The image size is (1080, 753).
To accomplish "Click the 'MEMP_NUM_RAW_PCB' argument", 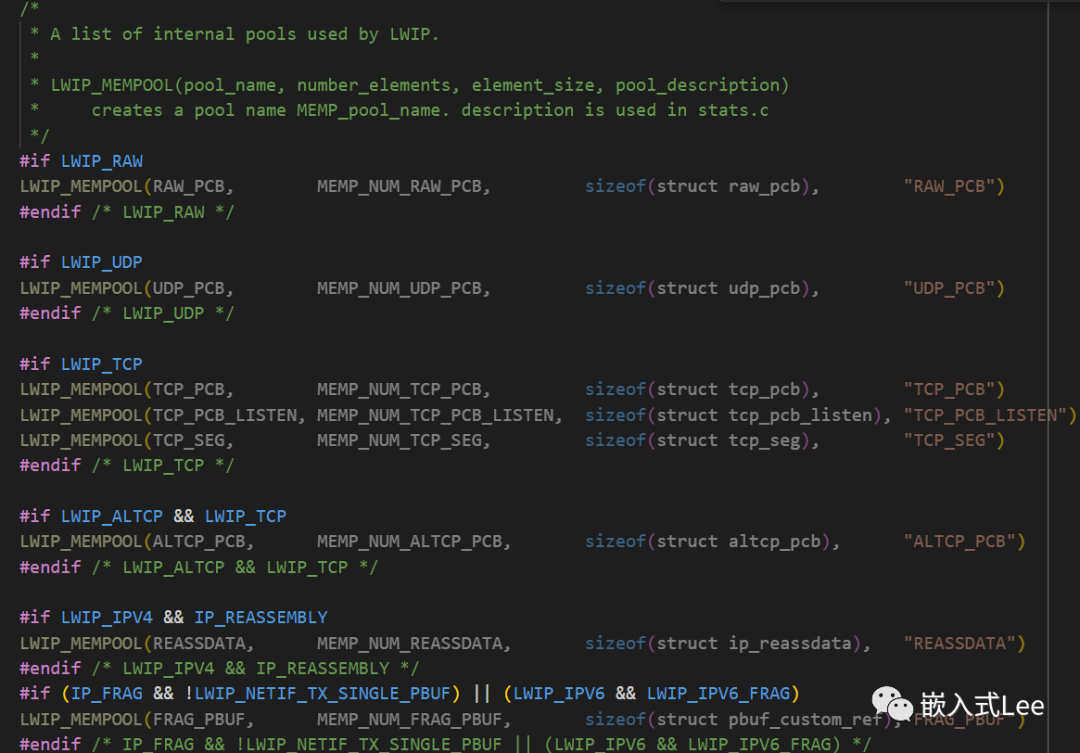I will [x=399, y=187].
